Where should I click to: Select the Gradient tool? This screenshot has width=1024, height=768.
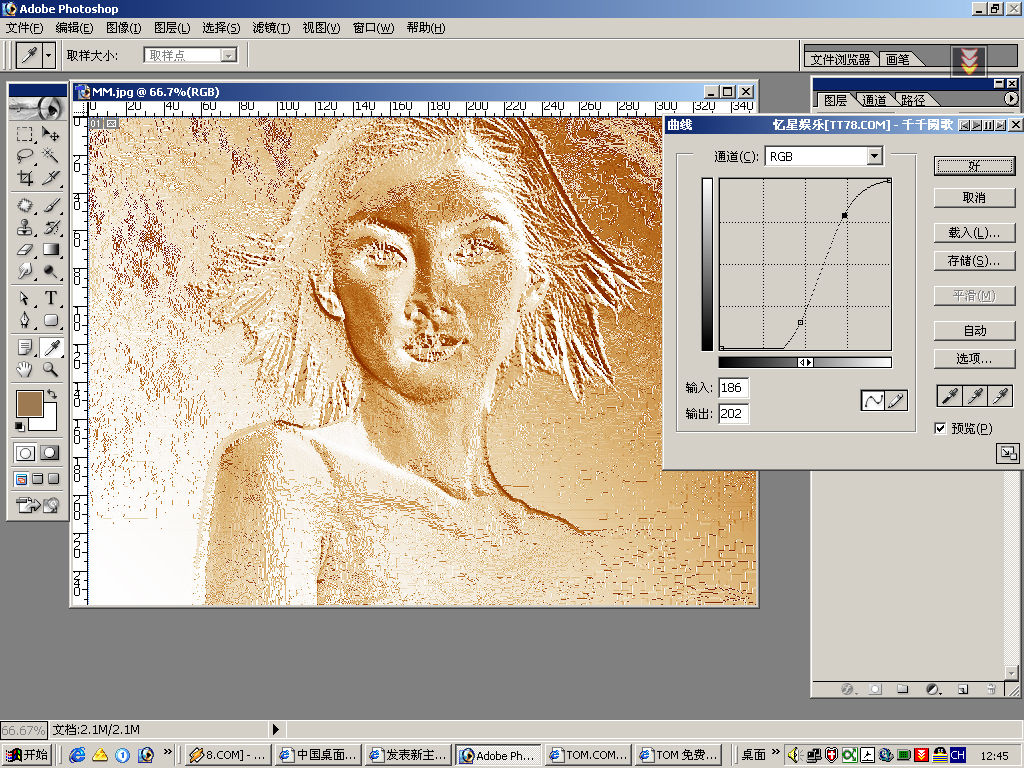(x=50, y=249)
